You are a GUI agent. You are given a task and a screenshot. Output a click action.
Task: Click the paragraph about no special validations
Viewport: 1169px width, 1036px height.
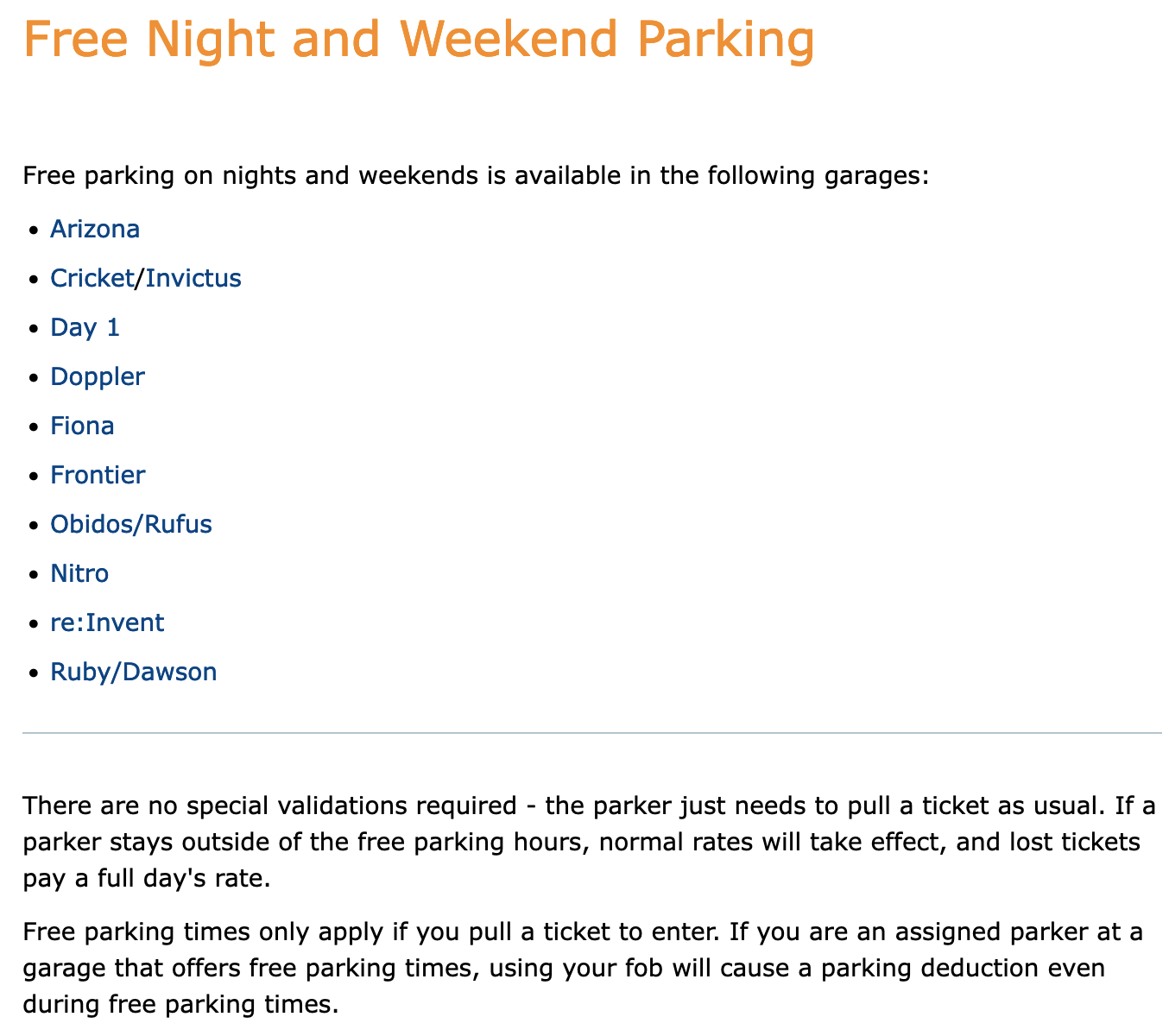(x=590, y=843)
